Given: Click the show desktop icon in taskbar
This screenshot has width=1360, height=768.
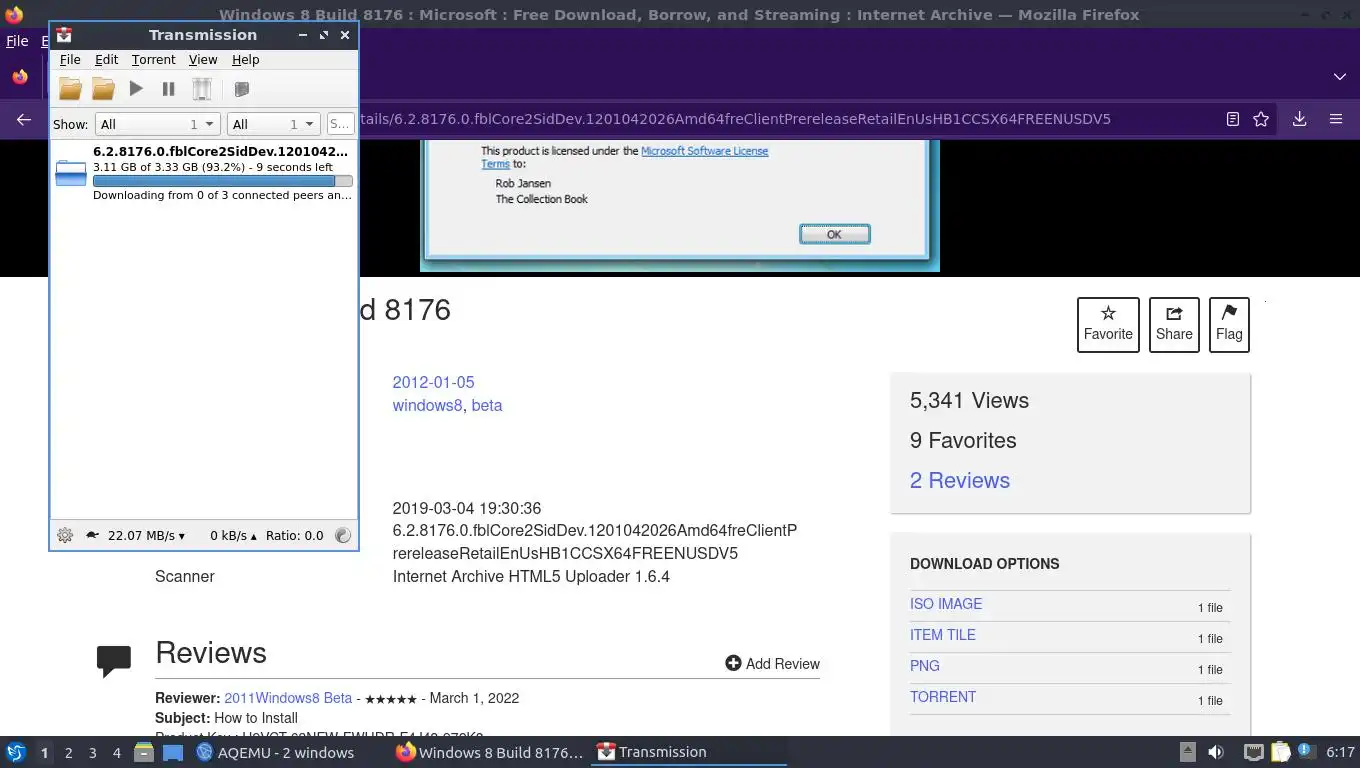Looking at the screenshot, I should pos(172,752).
